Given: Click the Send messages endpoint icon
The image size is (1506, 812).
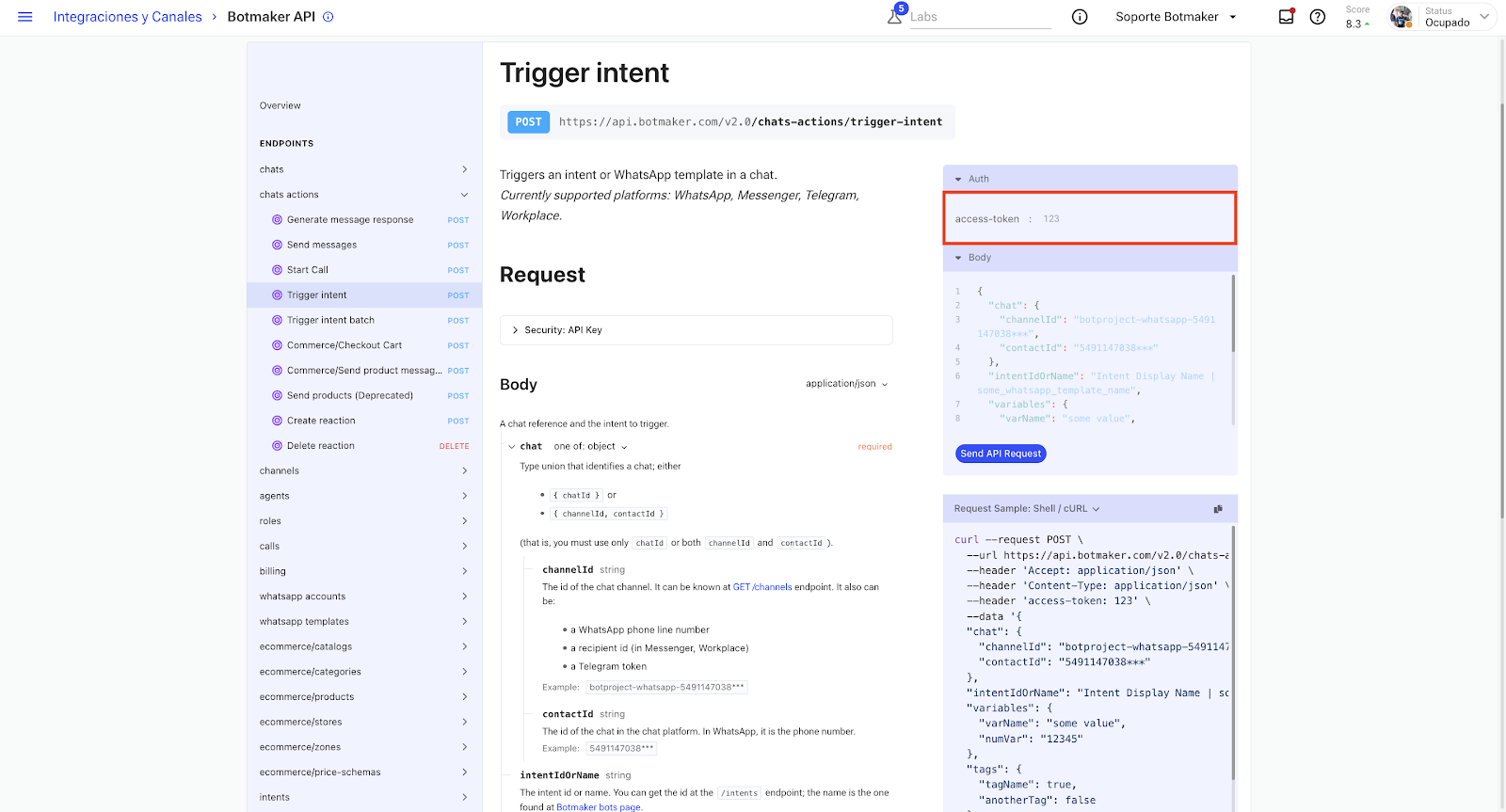Looking at the screenshot, I should point(277,245).
